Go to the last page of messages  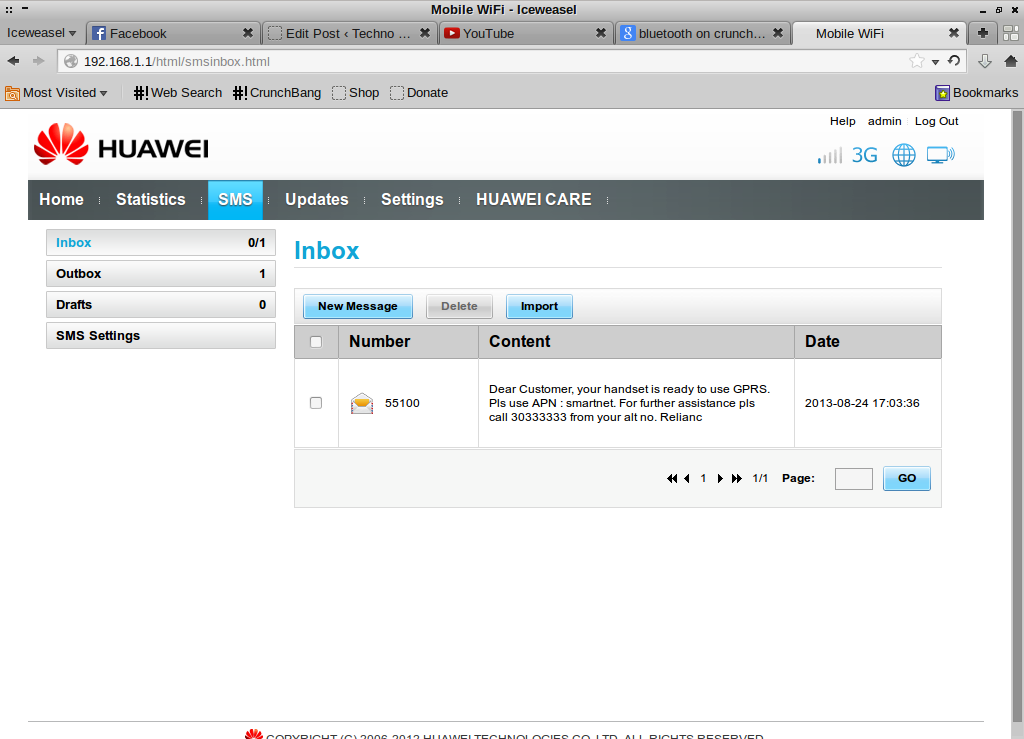(x=737, y=479)
